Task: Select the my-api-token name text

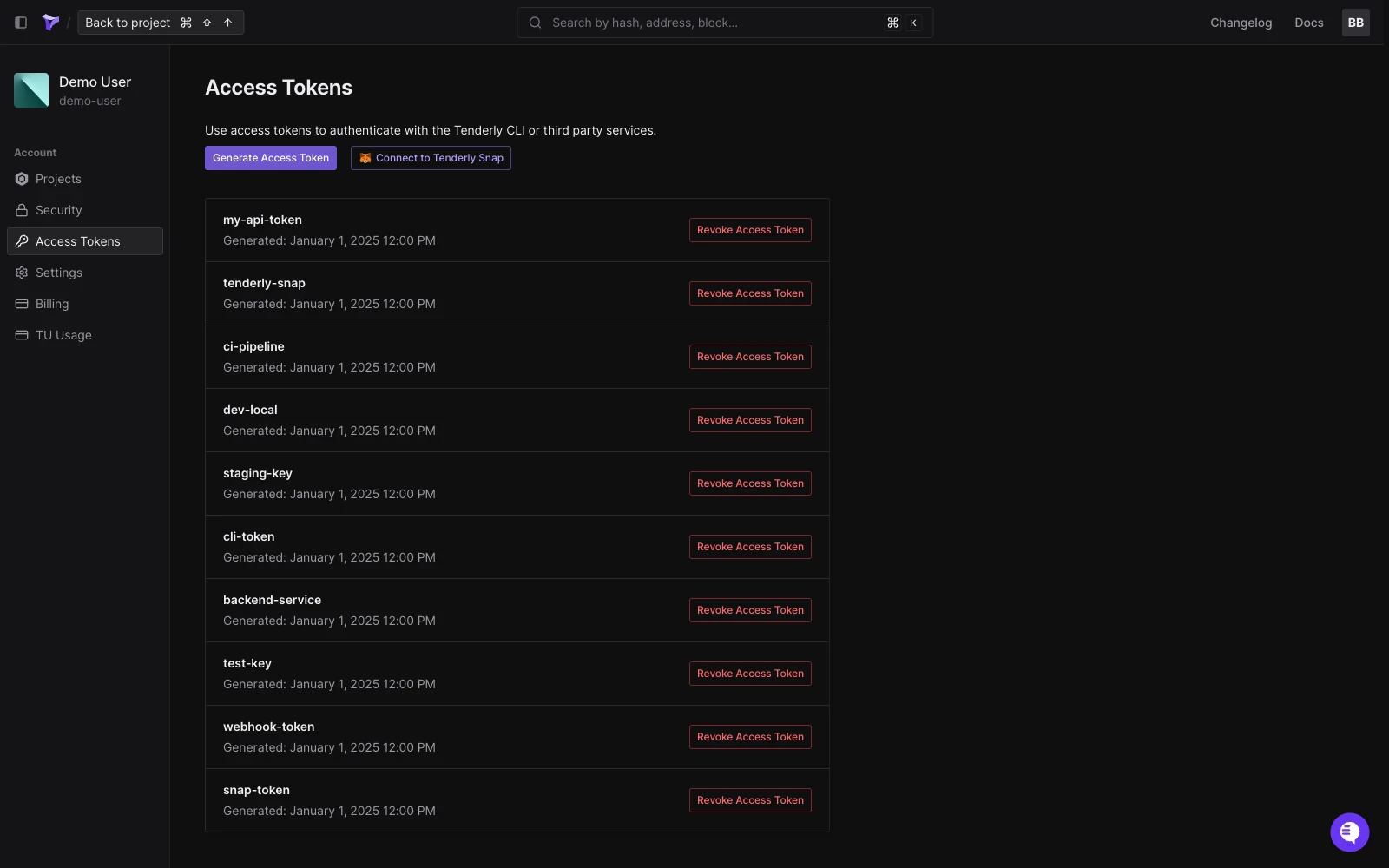Action: tap(262, 220)
